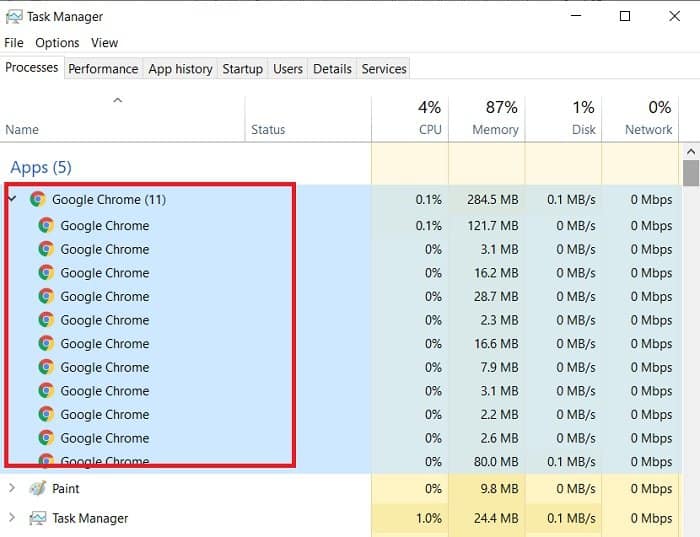Switch to the Startup tab
Screen dimensions: 700x537
(242, 69)
